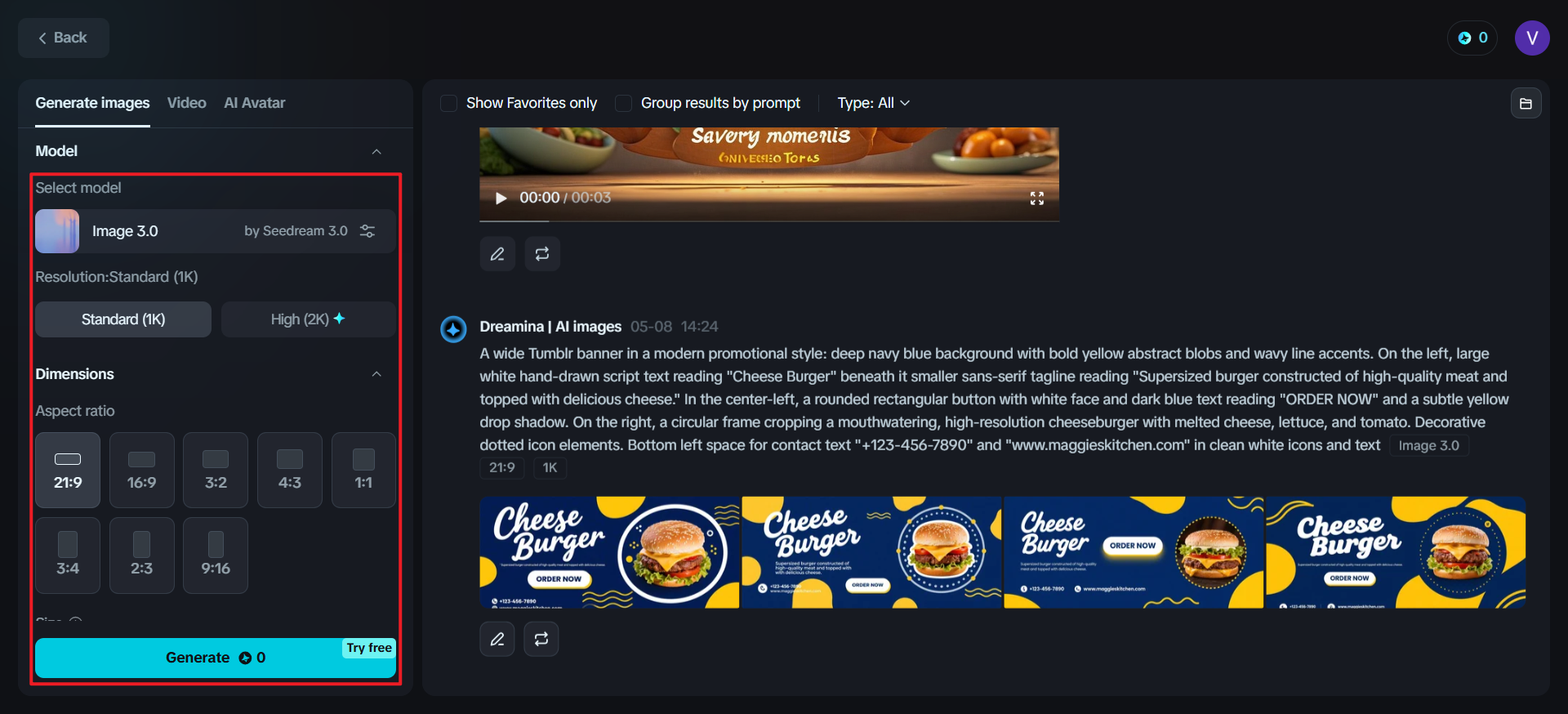Open the user avatar V menu
Image resolution: width=1568 pixels, height=714 pixels.
1532,38
